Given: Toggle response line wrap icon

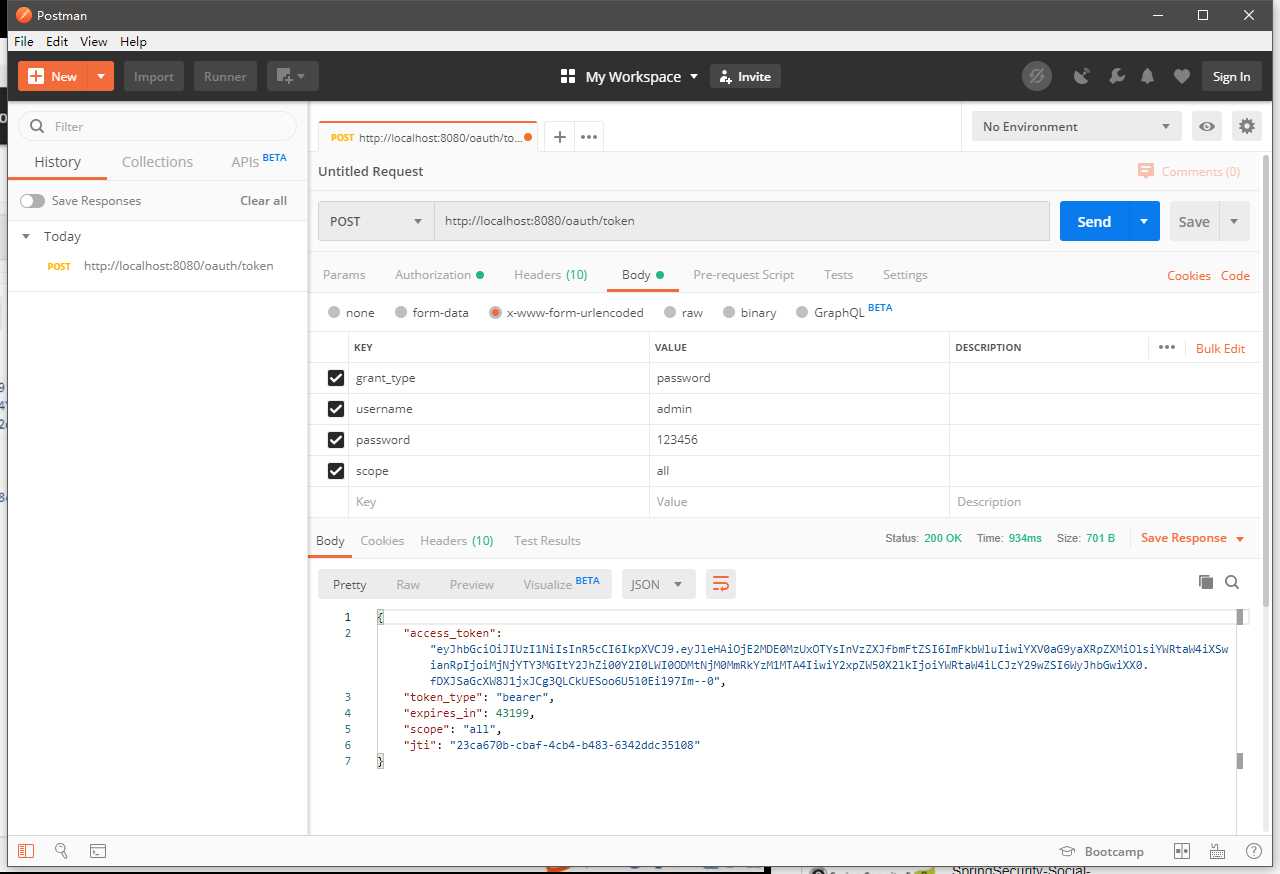Looking at the screenshot, I should pyautogui.click(x=720, y=583).
